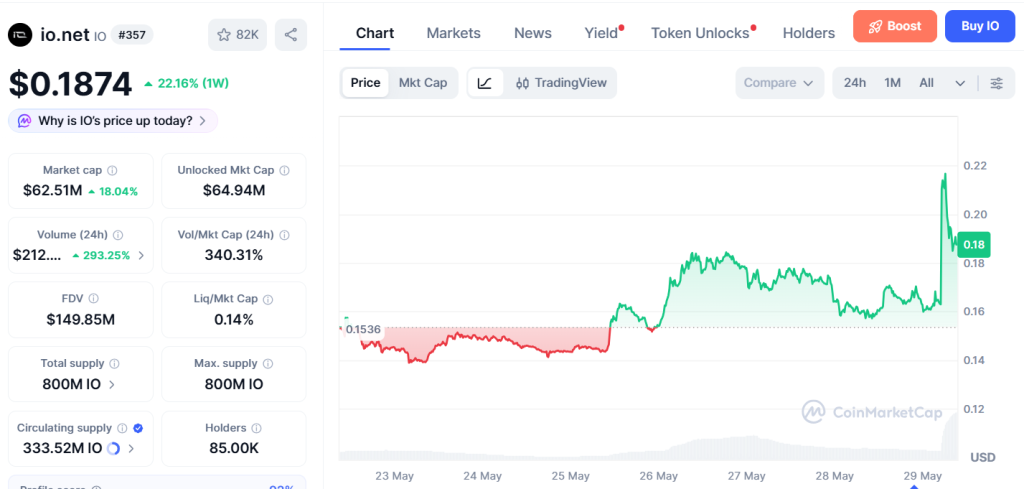Click Market cap info icon
This screenshot has width=1024, height=489.
(x=112, y=170)
